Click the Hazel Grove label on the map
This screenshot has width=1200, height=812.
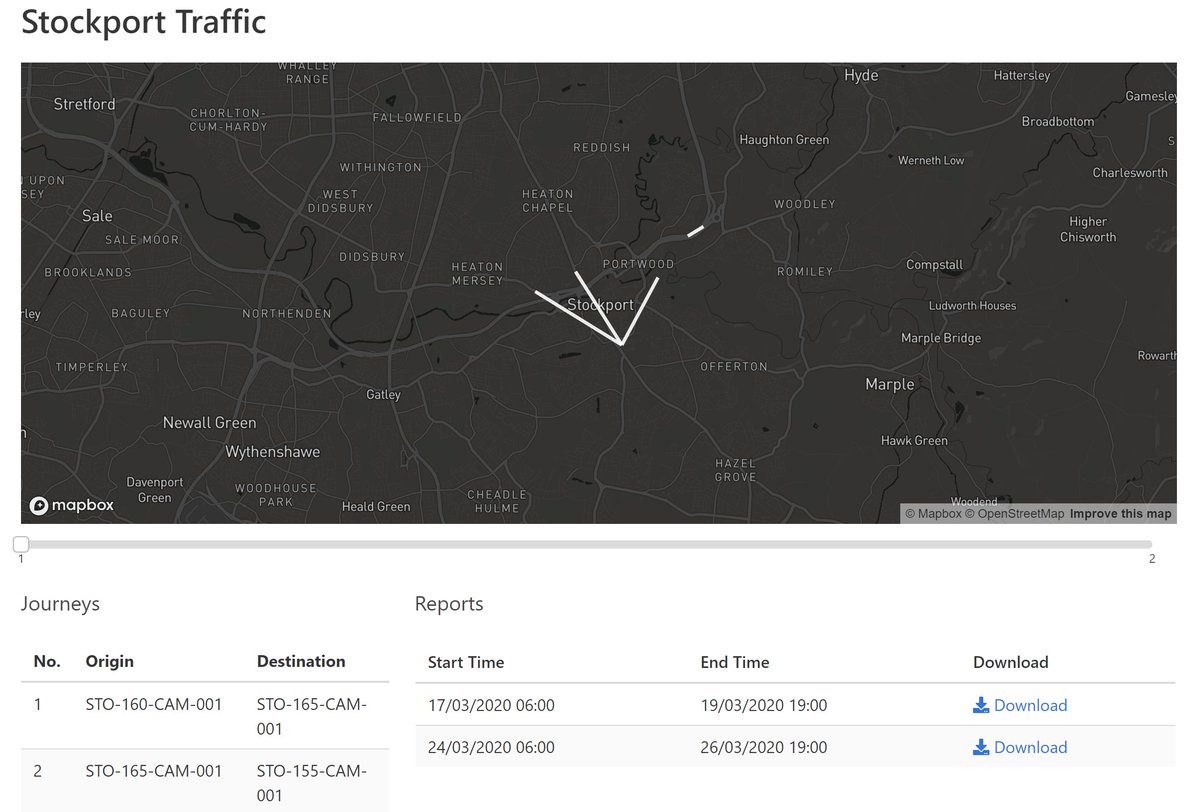click(735, 470)
